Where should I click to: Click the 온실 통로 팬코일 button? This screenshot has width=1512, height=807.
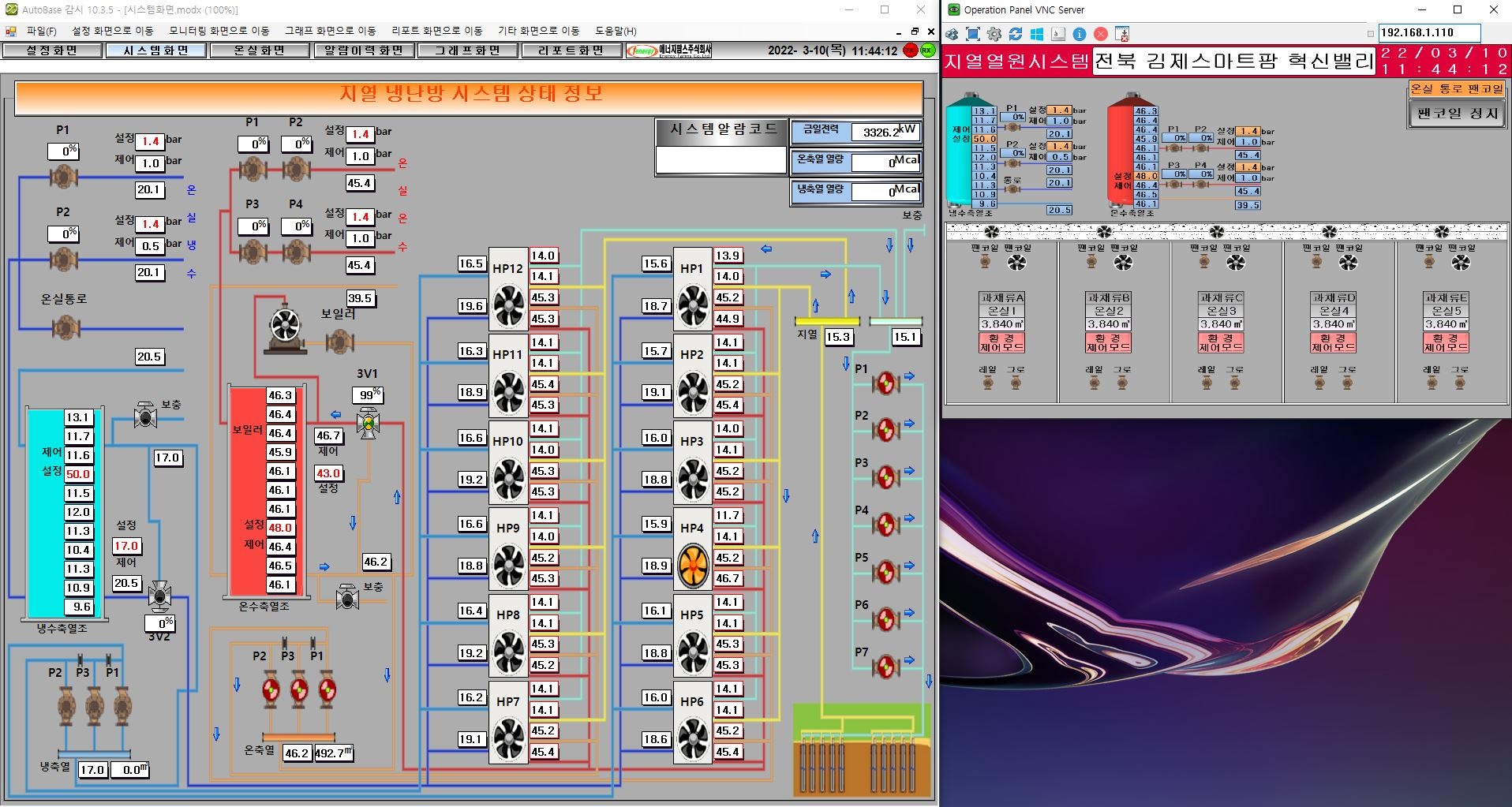(x=1457, y=89)
